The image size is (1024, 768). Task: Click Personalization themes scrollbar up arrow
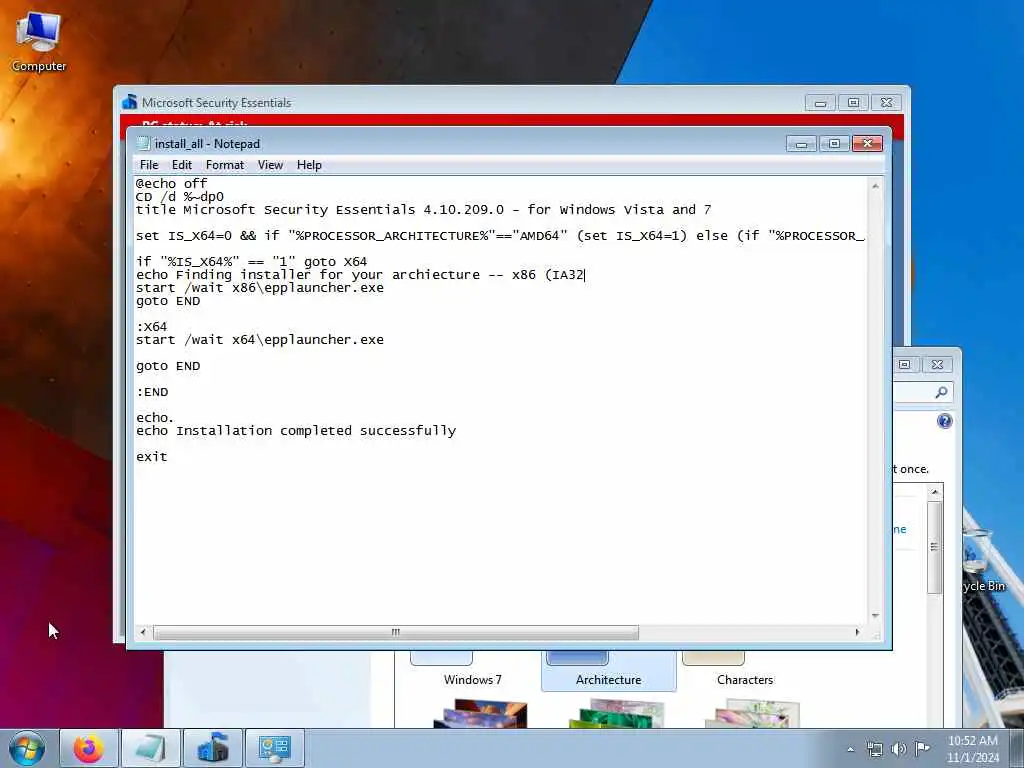click(935, 491)
